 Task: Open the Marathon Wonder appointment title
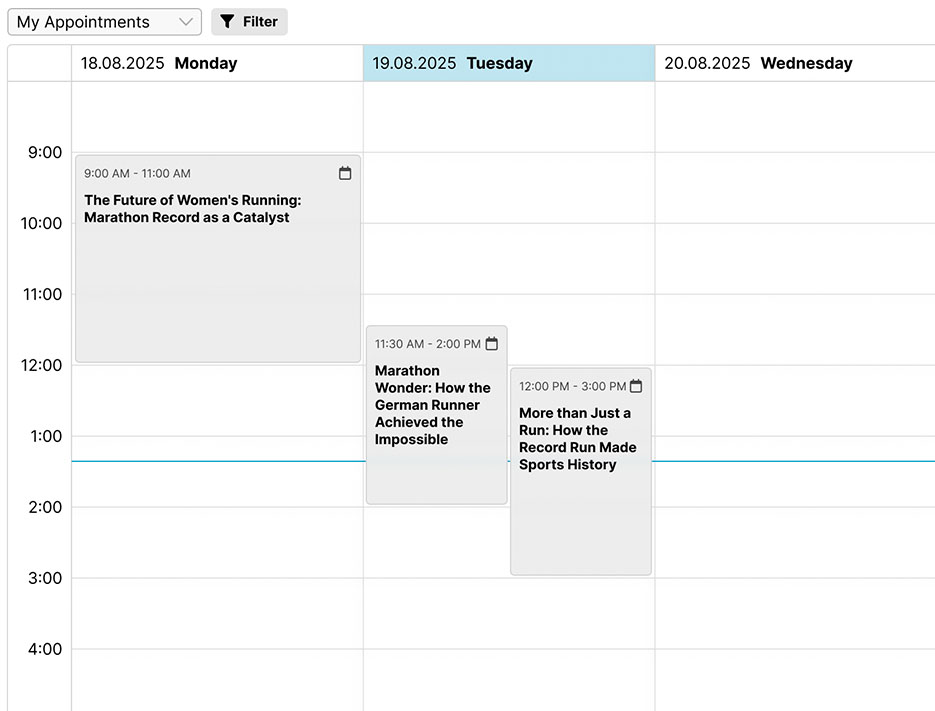click(432, 405)
